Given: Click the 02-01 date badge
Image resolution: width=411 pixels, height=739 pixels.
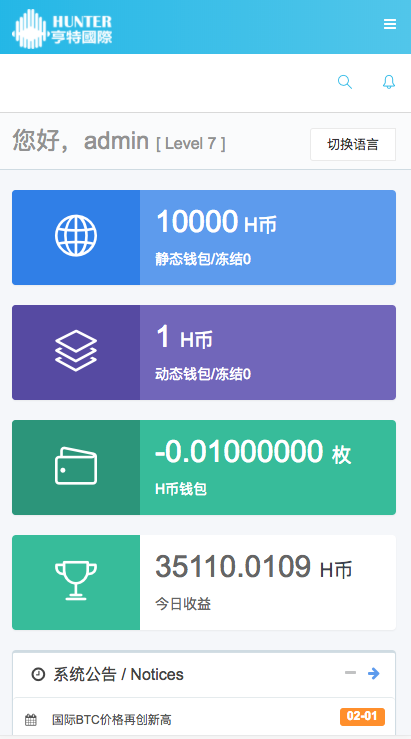Looking at the screenshot, I should coord(362,716).
